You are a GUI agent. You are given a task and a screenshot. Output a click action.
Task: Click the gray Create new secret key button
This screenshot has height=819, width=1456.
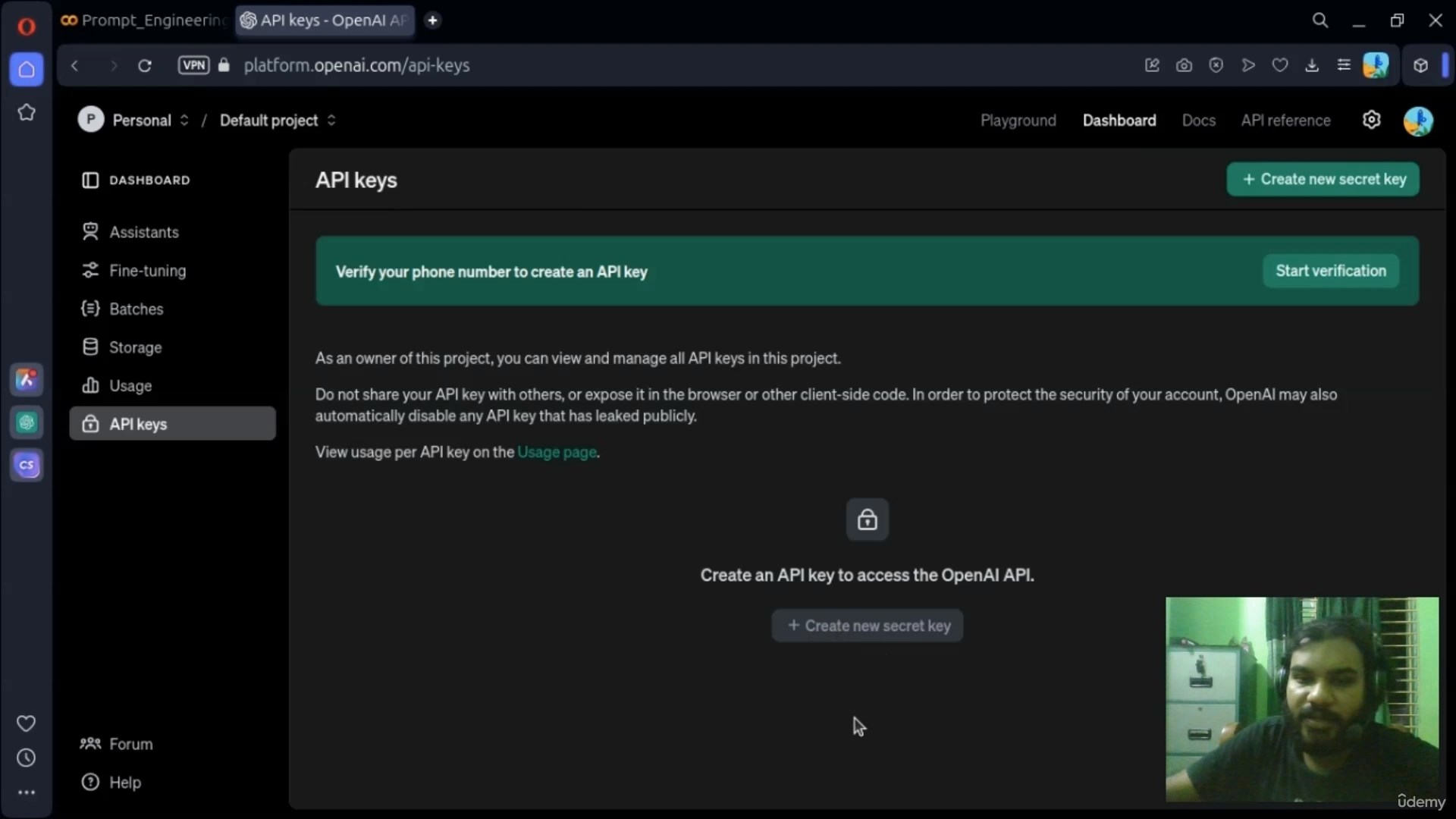coord(868,626)
